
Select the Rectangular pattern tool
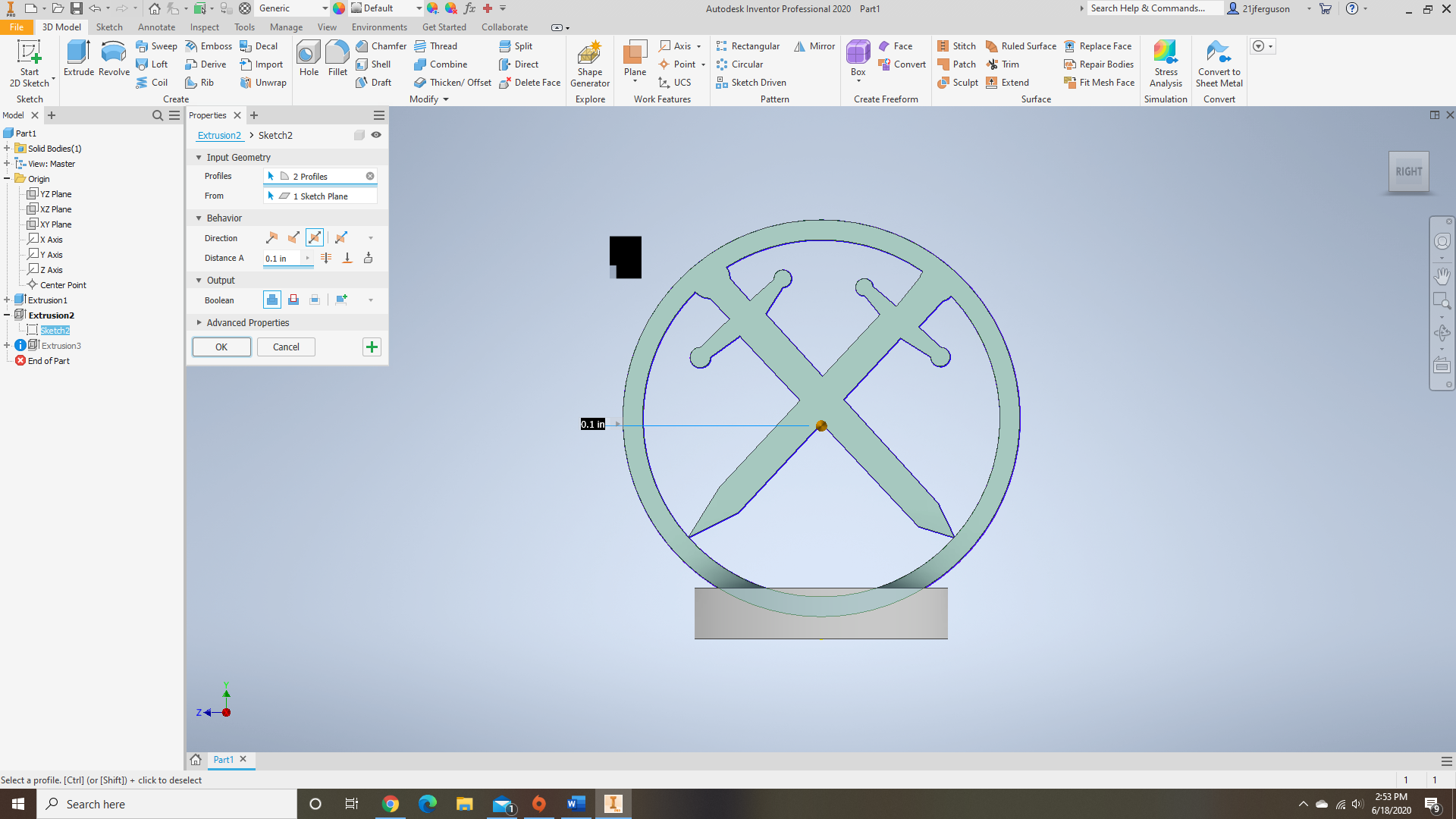(x=748, y=46)
